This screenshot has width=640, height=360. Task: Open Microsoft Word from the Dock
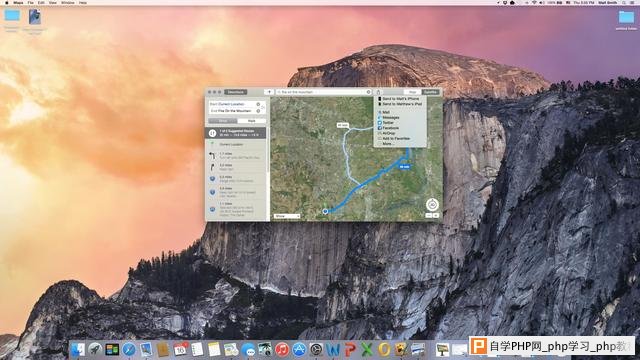click(333, 350)
